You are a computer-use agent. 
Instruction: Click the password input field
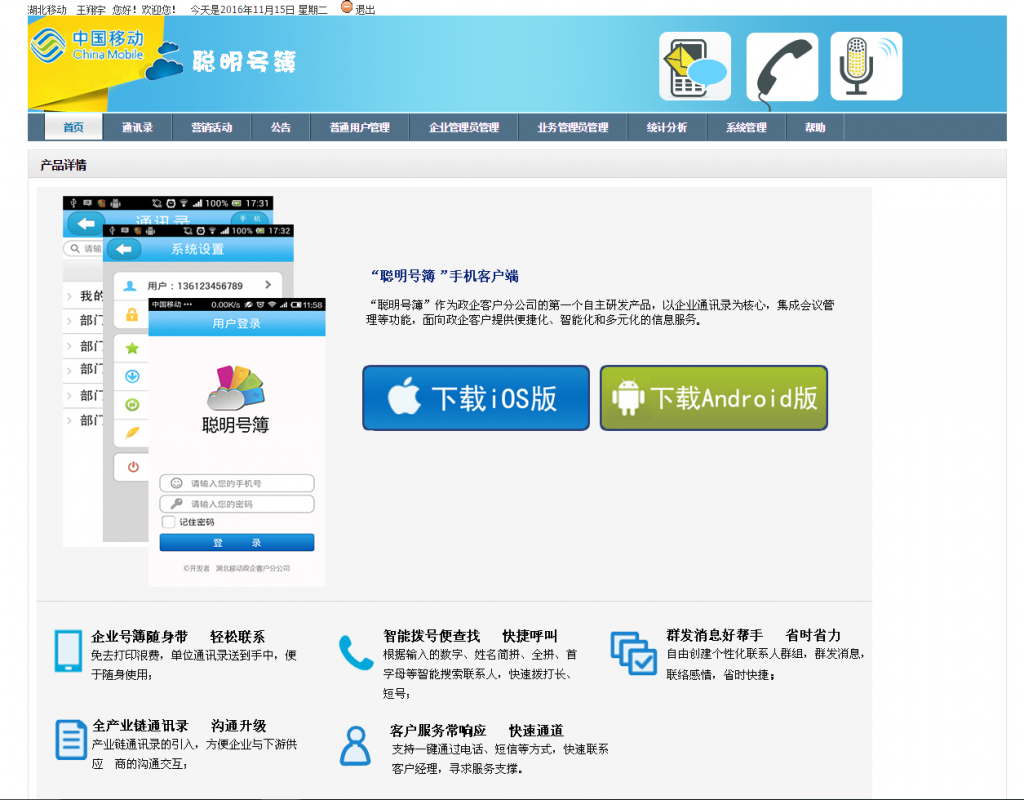pyautogui.click(x=237, y=504)
